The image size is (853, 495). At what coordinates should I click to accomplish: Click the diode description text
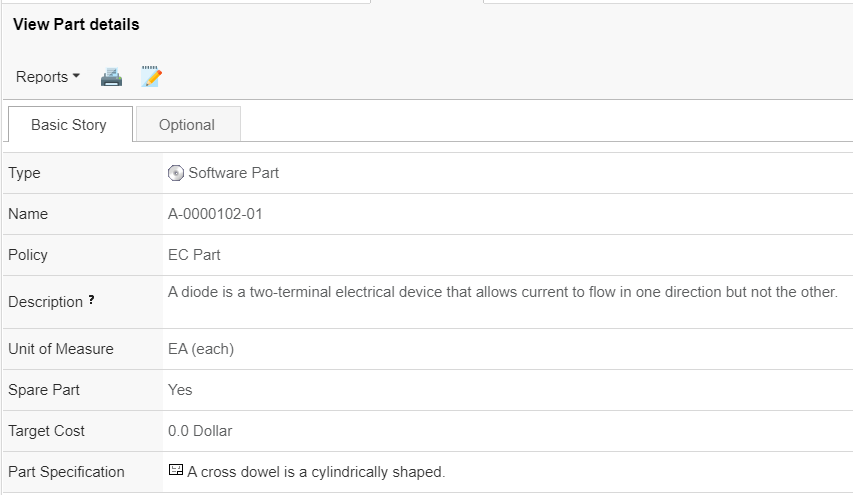502,292
